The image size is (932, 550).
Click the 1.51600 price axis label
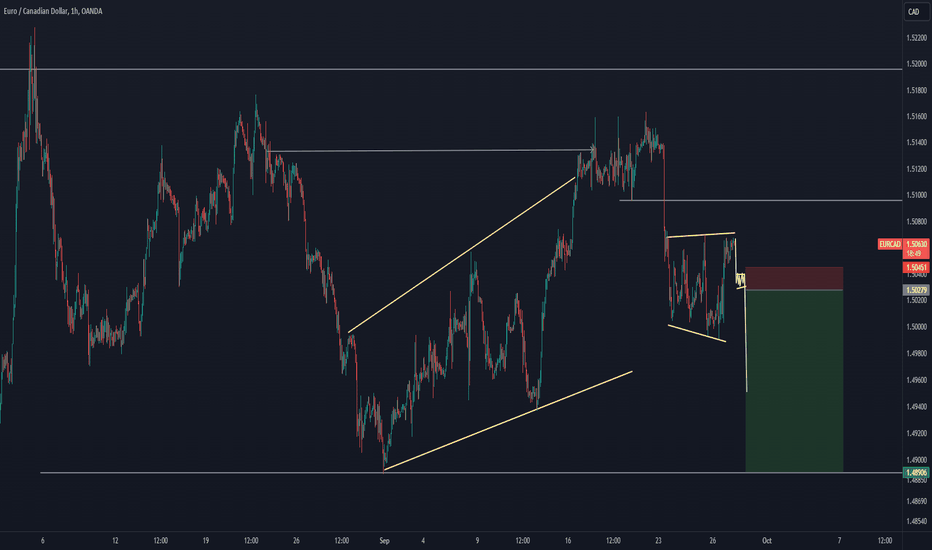[917, 117]
